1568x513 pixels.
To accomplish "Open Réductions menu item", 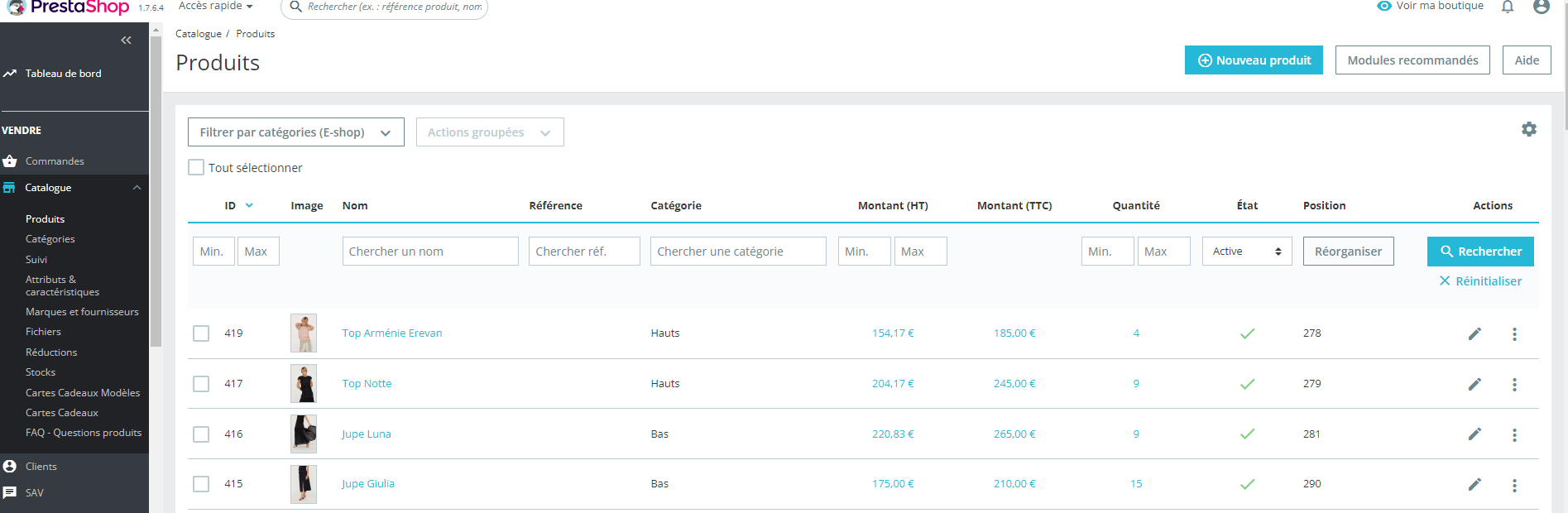I will pos(51,352).
